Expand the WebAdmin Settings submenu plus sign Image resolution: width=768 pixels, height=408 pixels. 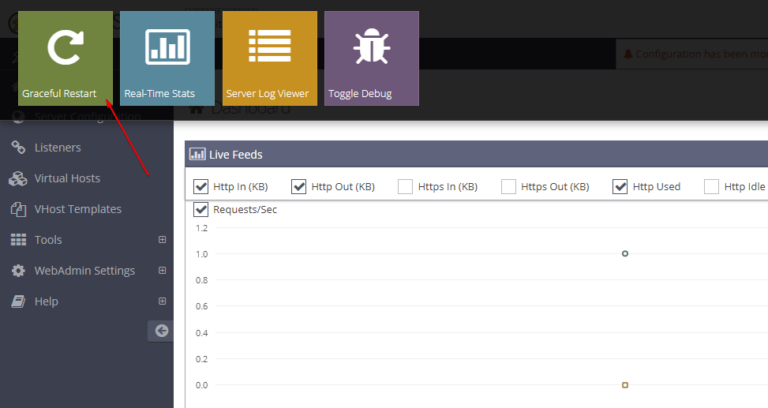click(162, 271)
